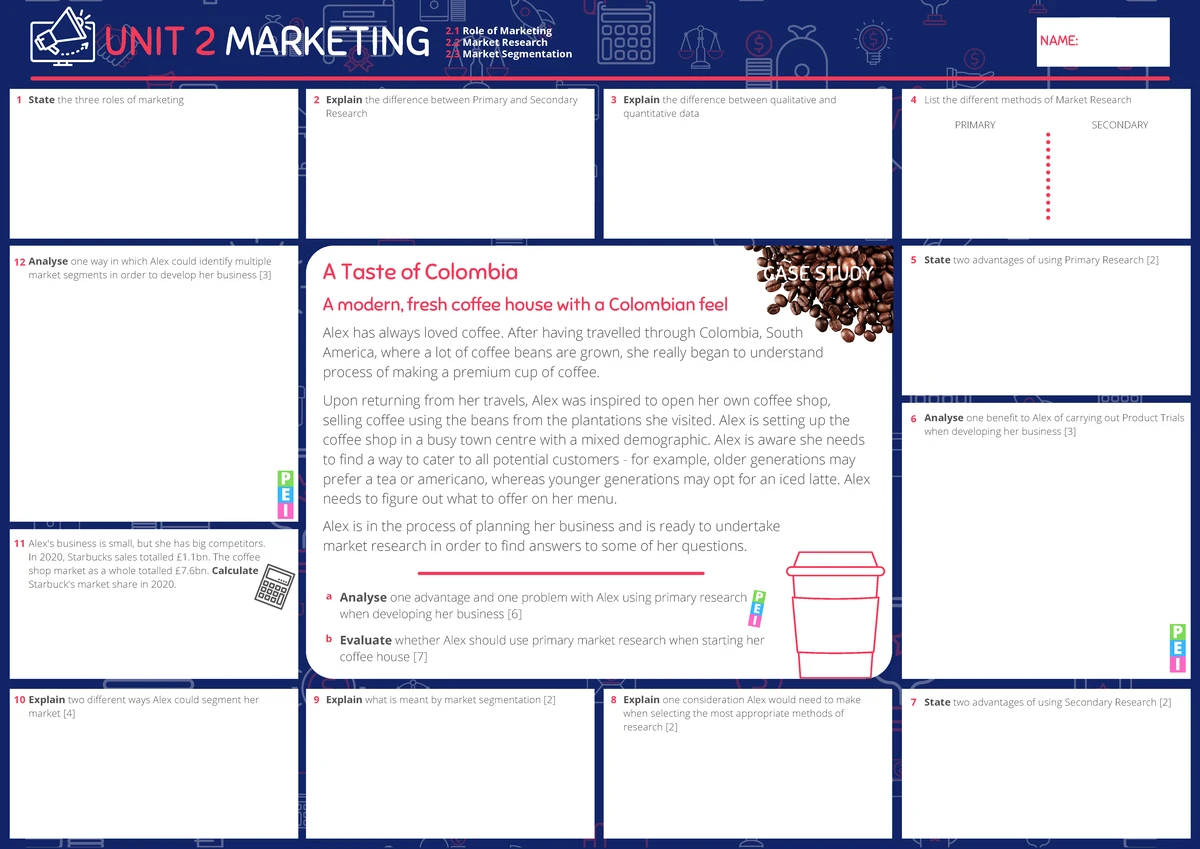Click the calculator icon in question 11
The width and height of the screenshot is (1200, 849).
273,588
